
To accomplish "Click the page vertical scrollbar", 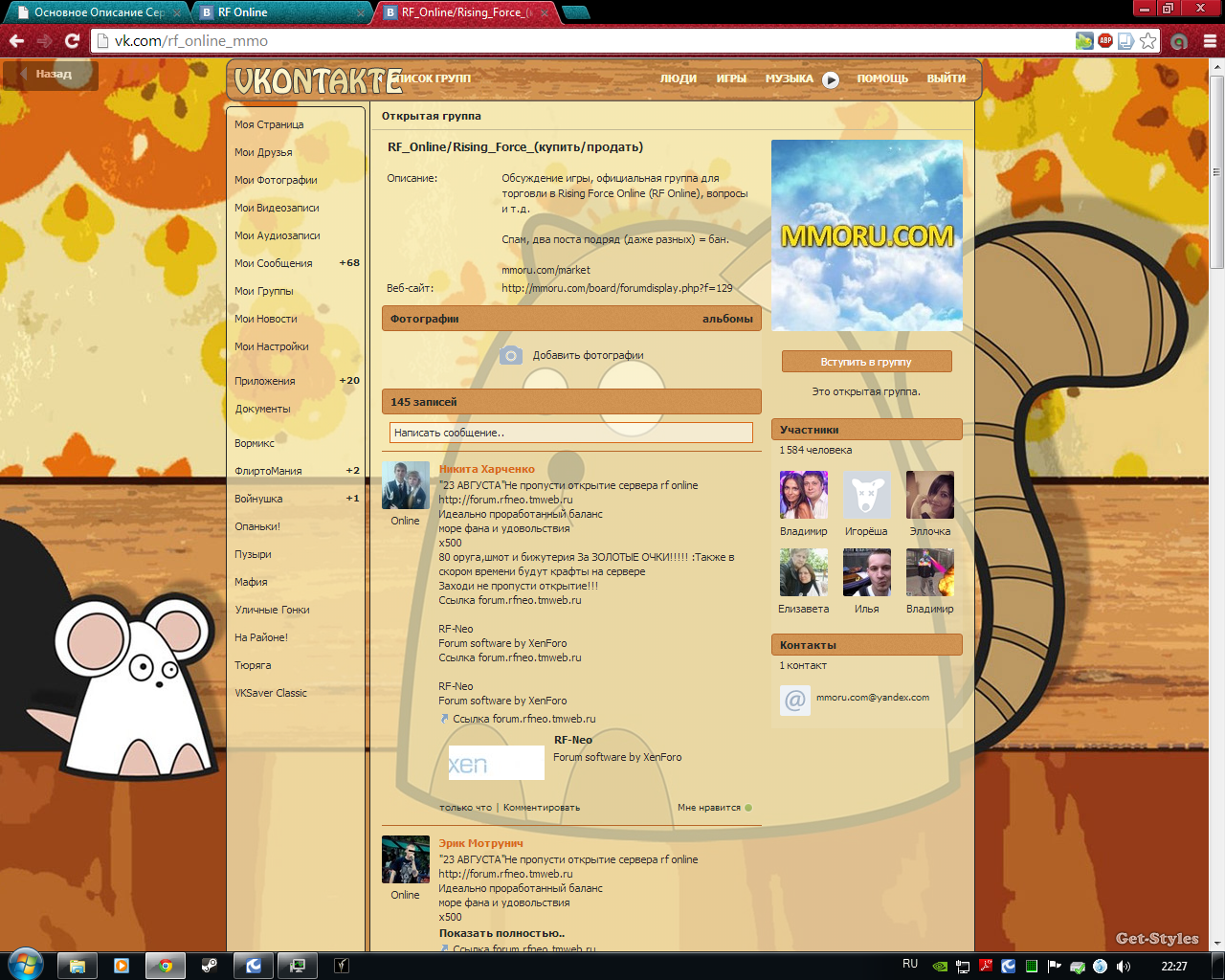I will pos(1217,172).
